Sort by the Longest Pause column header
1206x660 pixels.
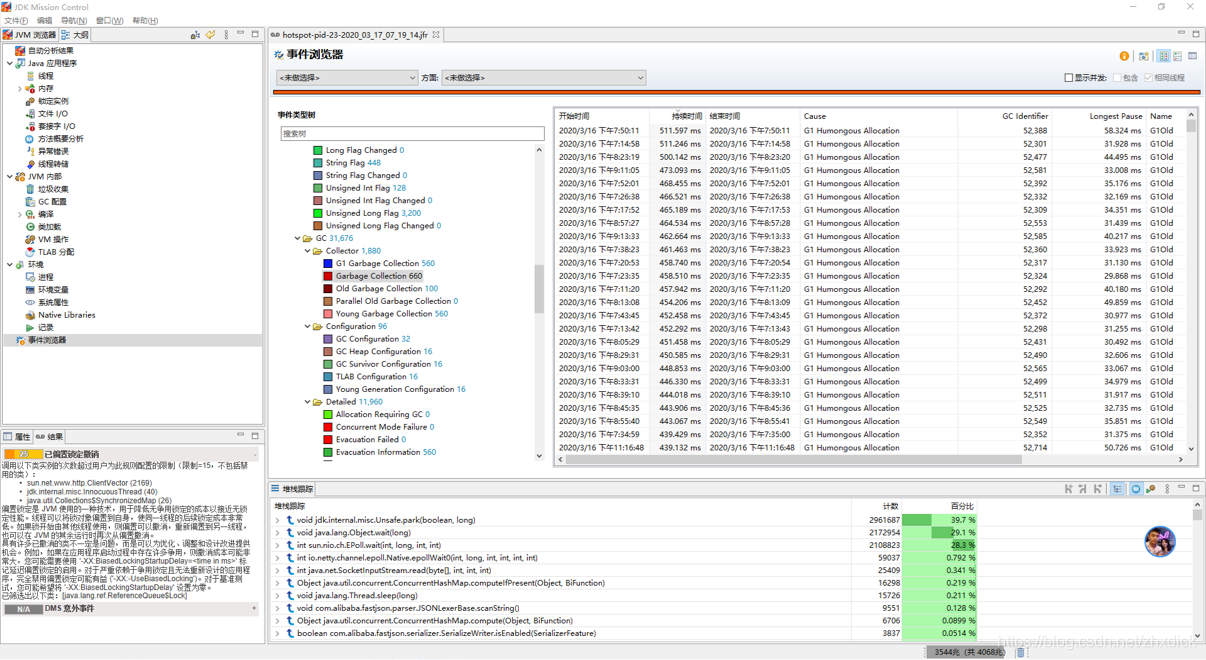(1116, 116)
